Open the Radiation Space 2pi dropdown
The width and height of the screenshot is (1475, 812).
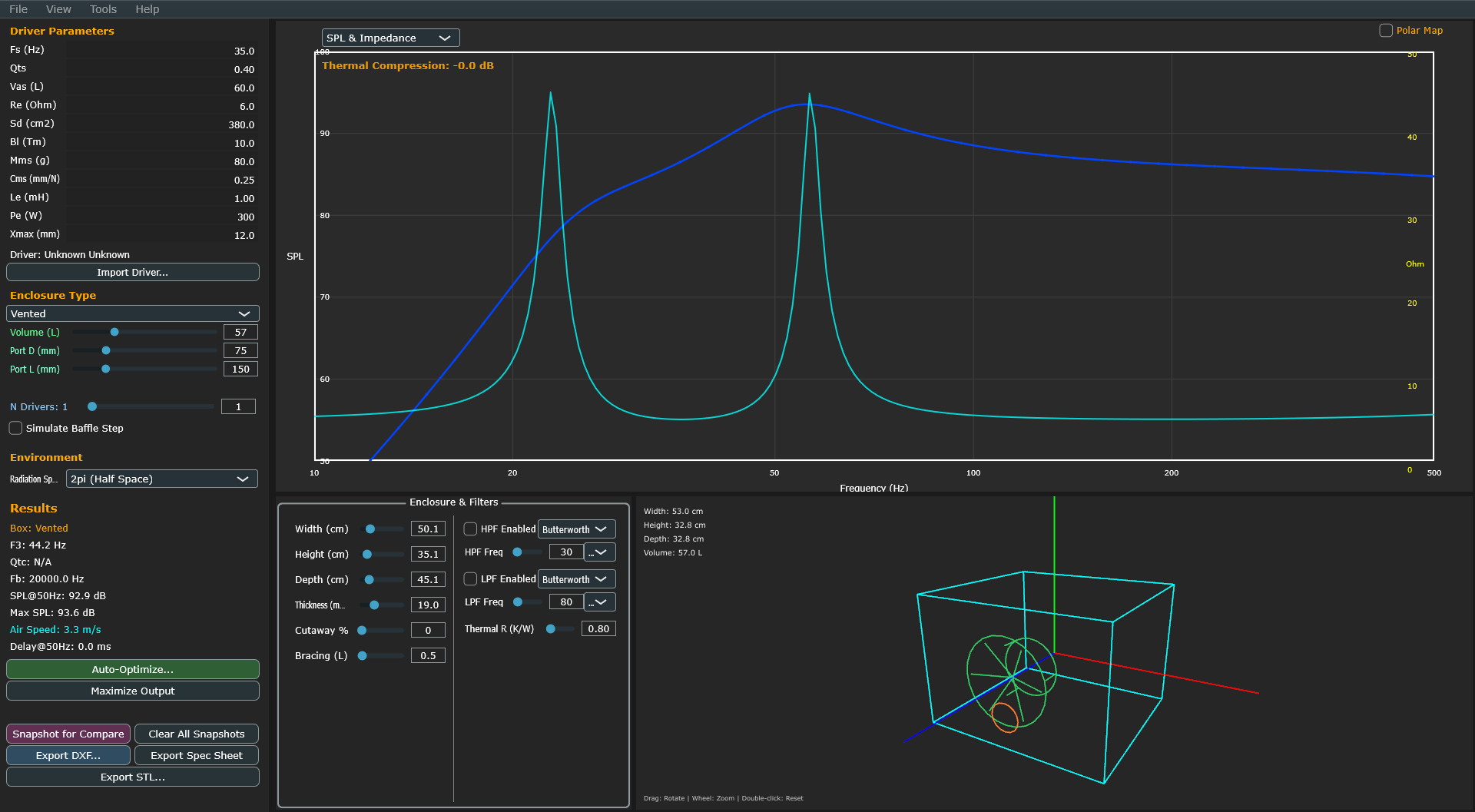point(161,479)
